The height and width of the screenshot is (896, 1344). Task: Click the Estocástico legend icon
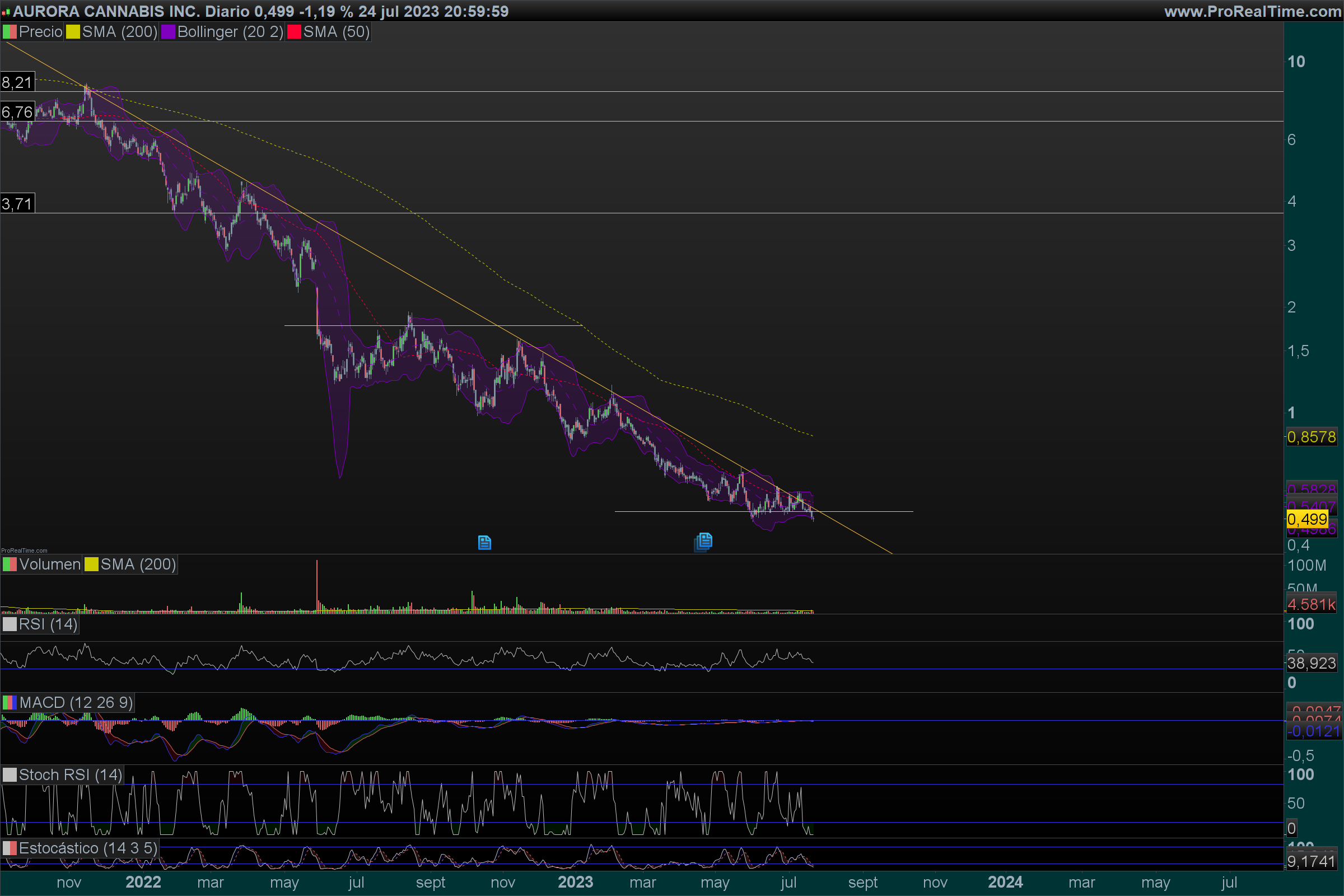coord(10,848)
